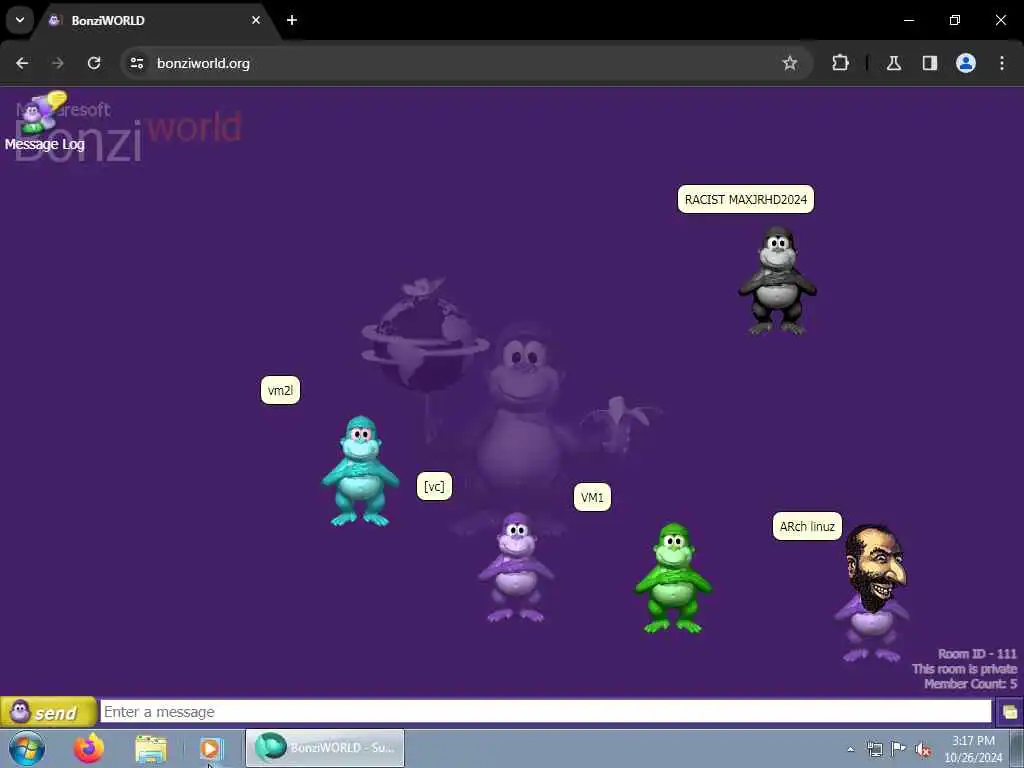1024x768 pixels.
Task: Click the VM1 name bubble
Action: [x=592, y=498]
